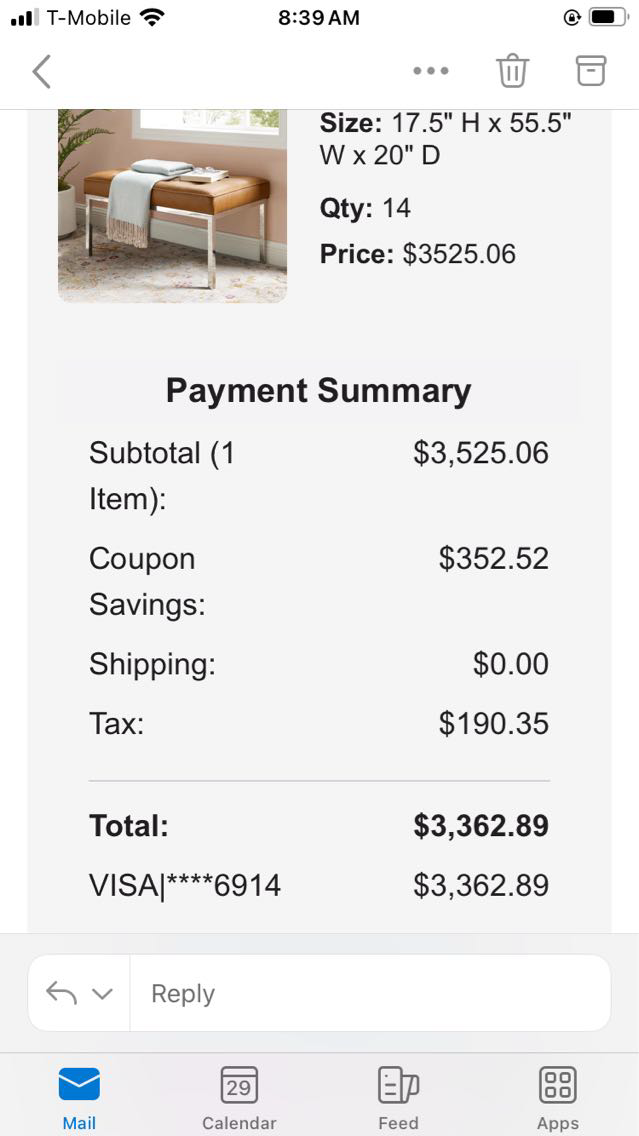Tap the Total amount $3,362.89
Viewport: 639px width, 1136px height.
(481, 826)
